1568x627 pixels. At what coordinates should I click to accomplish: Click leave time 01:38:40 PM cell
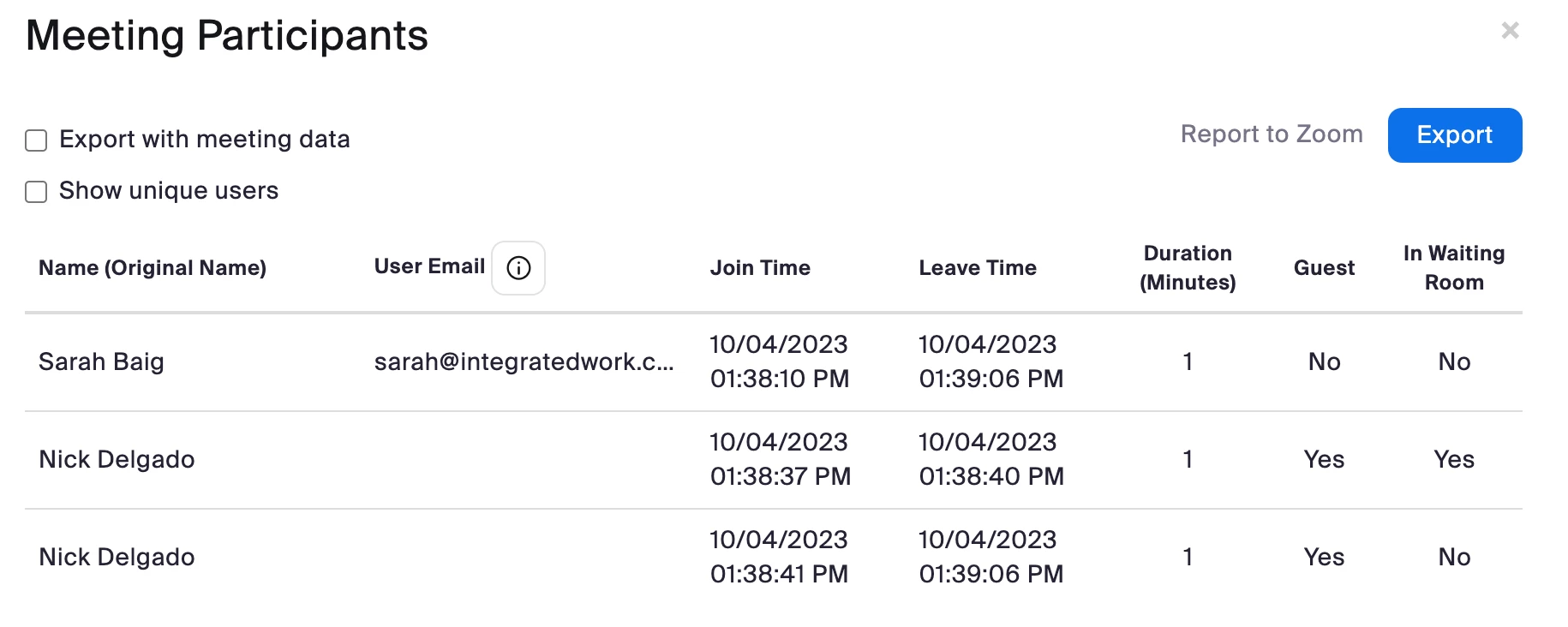click(x=990, y=476)
